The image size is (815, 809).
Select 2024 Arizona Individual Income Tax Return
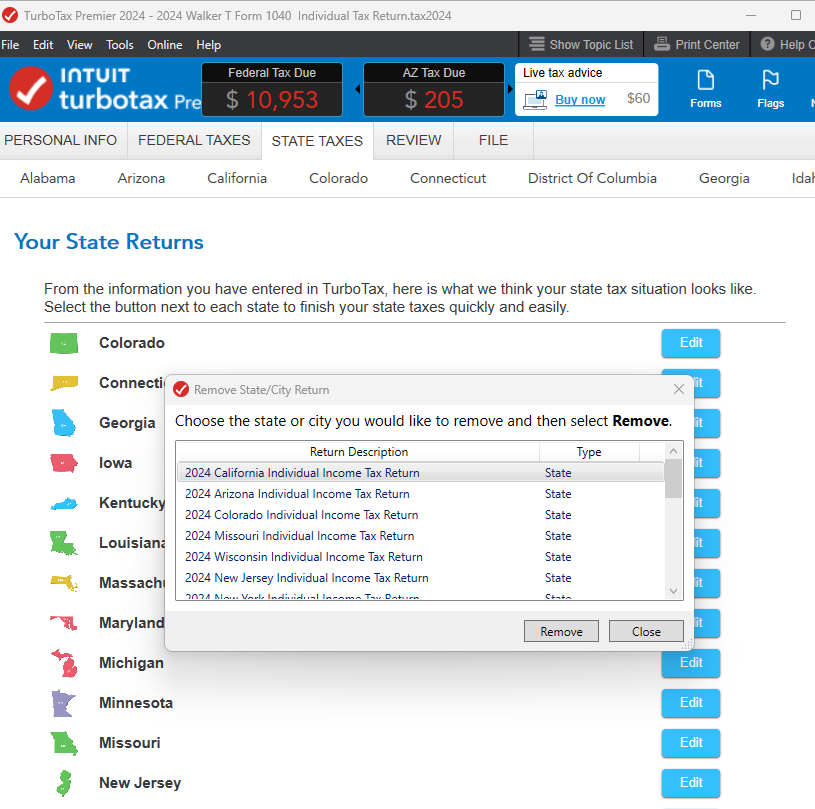tap(420, 494)
